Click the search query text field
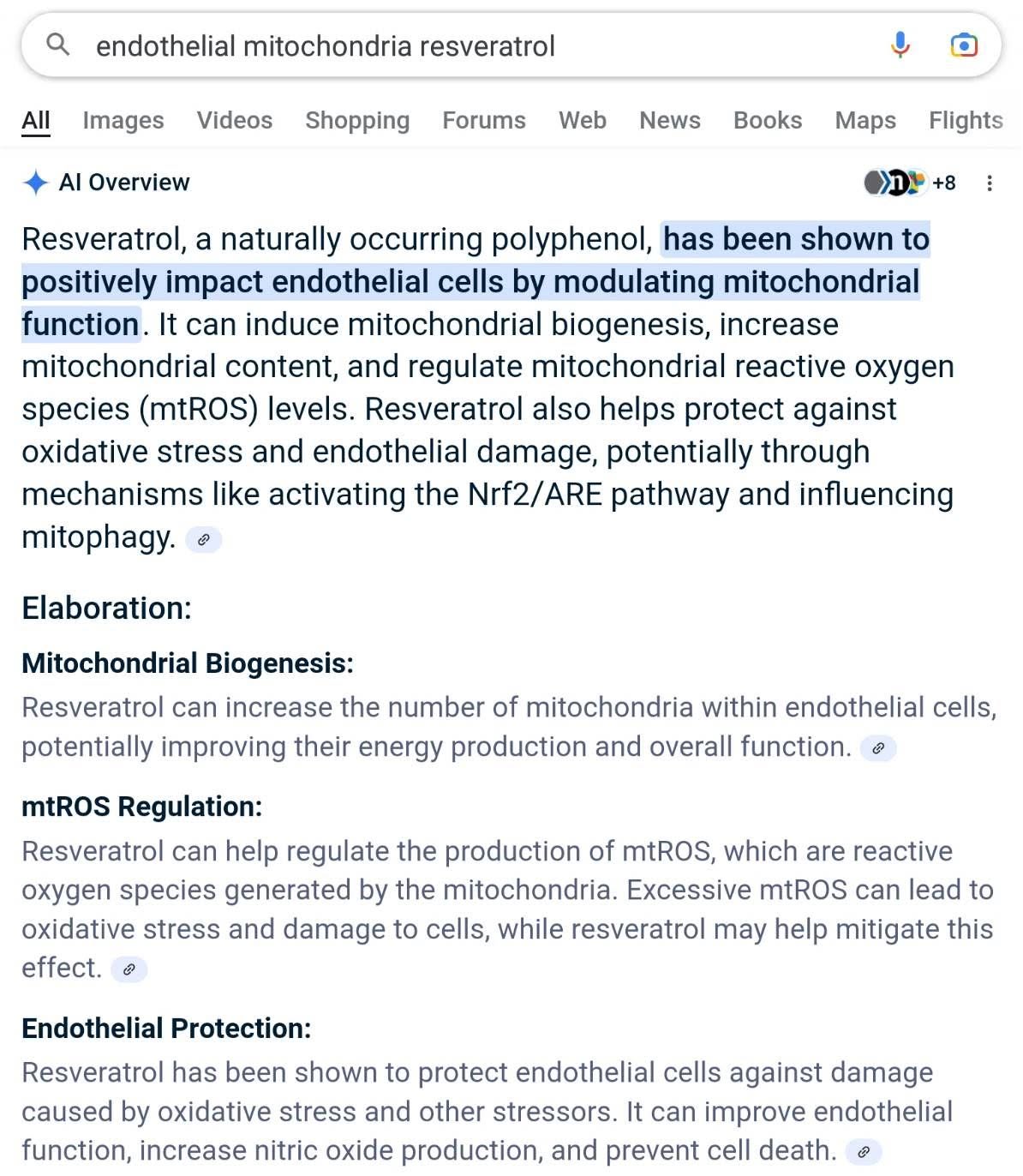The image size is (1023, 1176). tap(480, 45)
